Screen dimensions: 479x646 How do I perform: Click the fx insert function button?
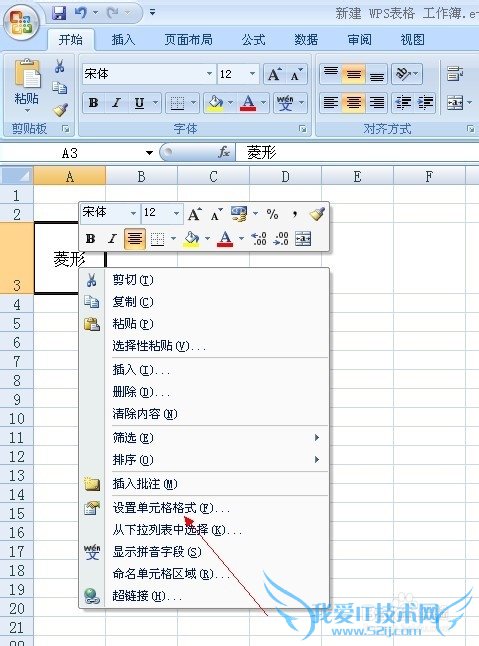pyautogui.click(x=224, y=152)
